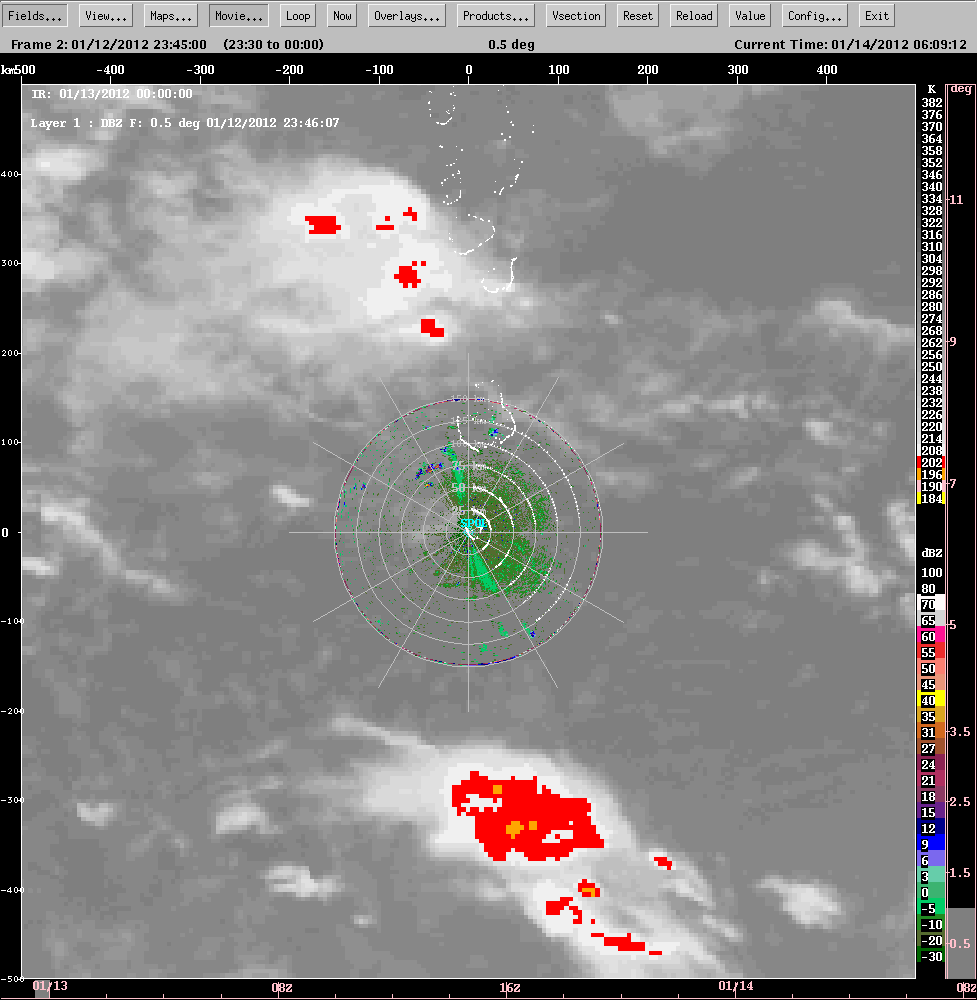This screenshot has width=977, height=1000.
Task: Toggle the Vsection vertical section mode
Action: [577, 16]
